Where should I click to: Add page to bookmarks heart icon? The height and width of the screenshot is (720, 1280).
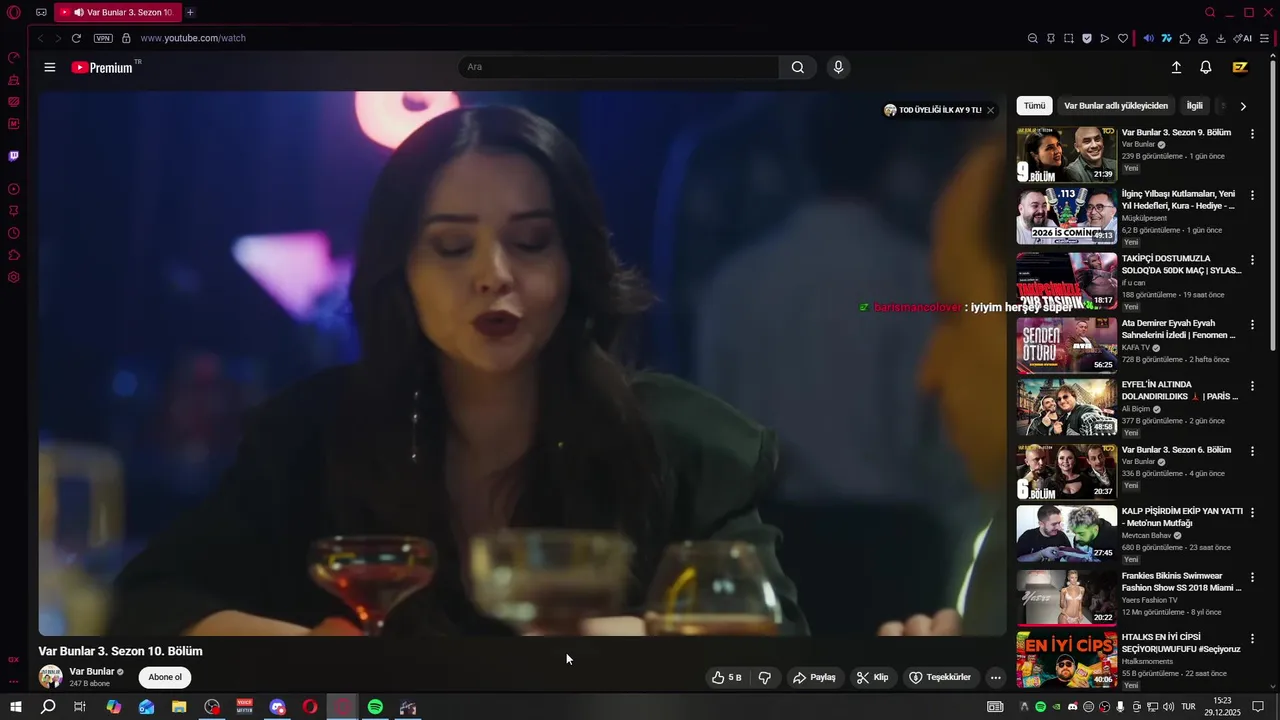tap(1123, 38)
